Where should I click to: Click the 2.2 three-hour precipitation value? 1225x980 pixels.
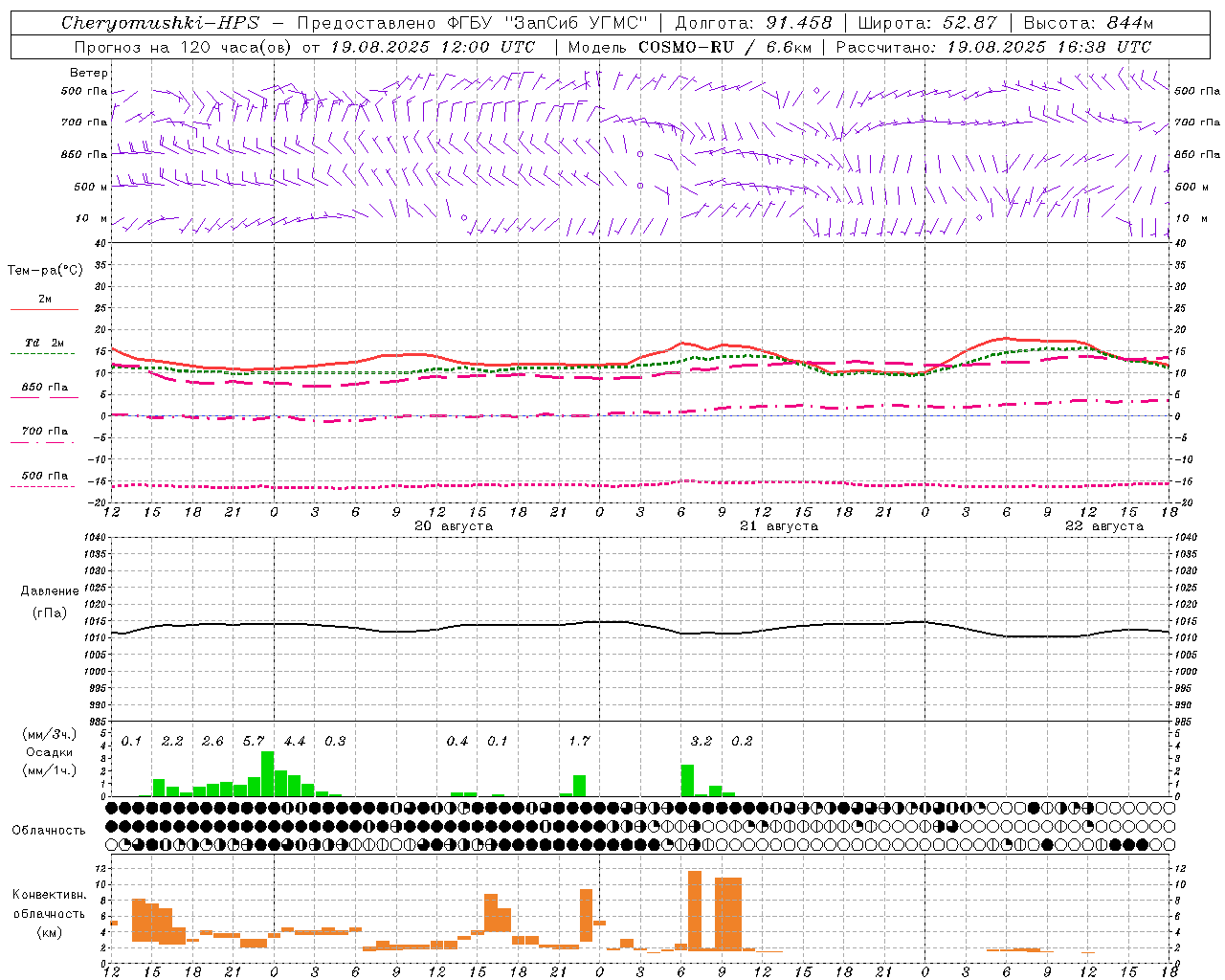[172, 742]
